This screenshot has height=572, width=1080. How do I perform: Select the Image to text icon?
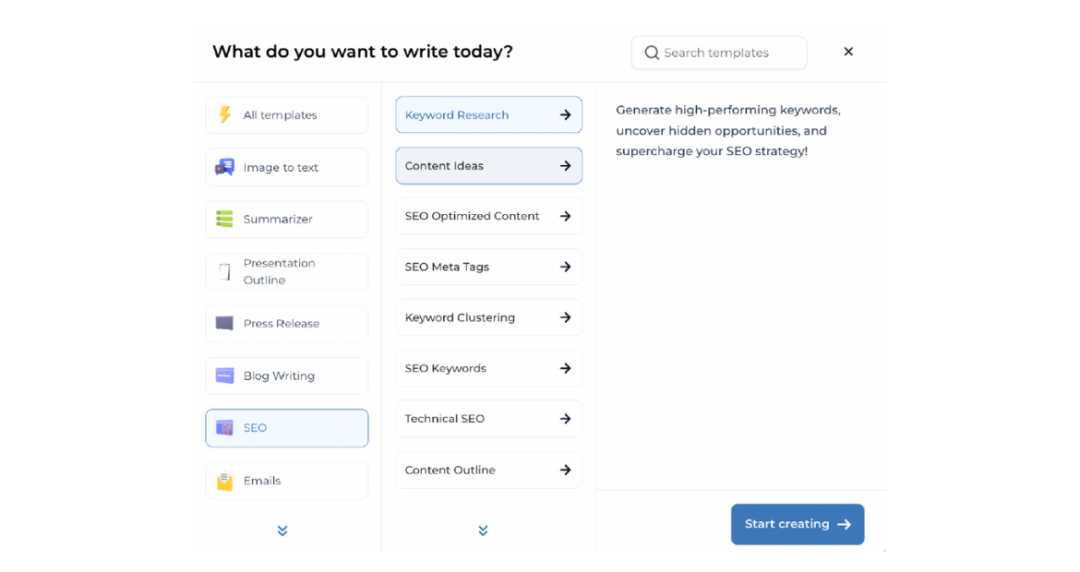pos(225,167)
